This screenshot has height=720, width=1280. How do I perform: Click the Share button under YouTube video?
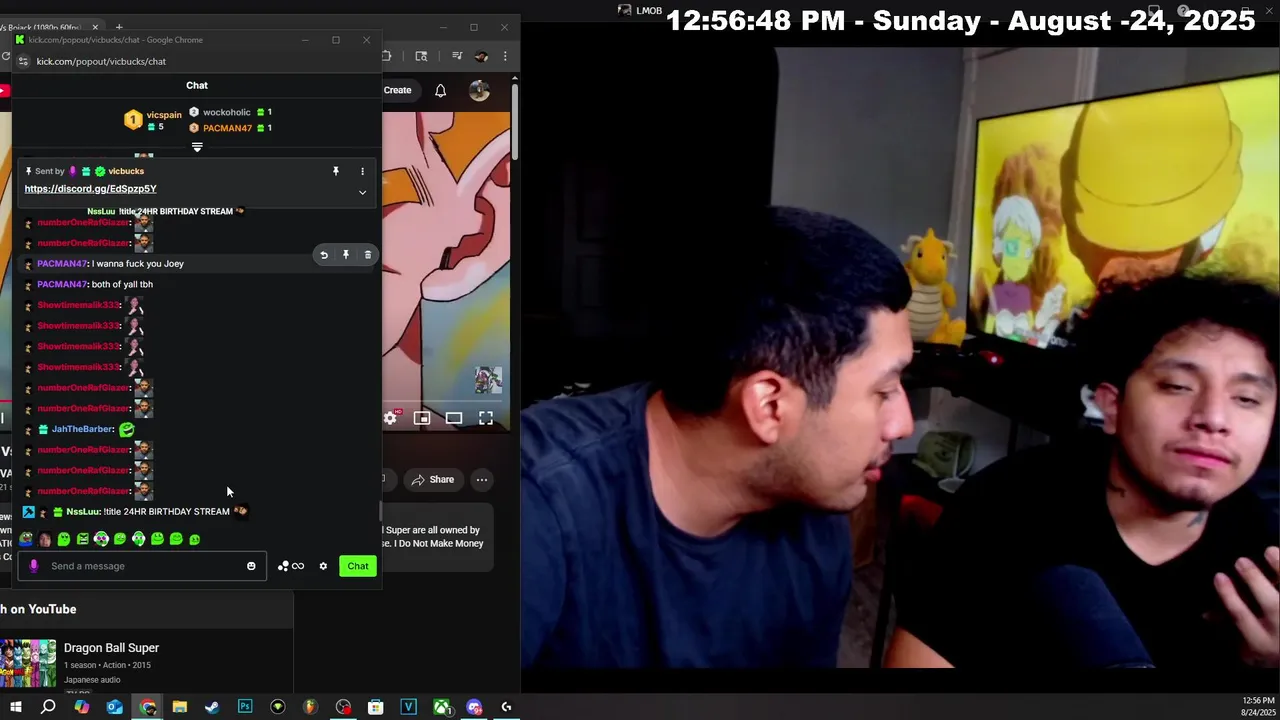click(432, 480)
